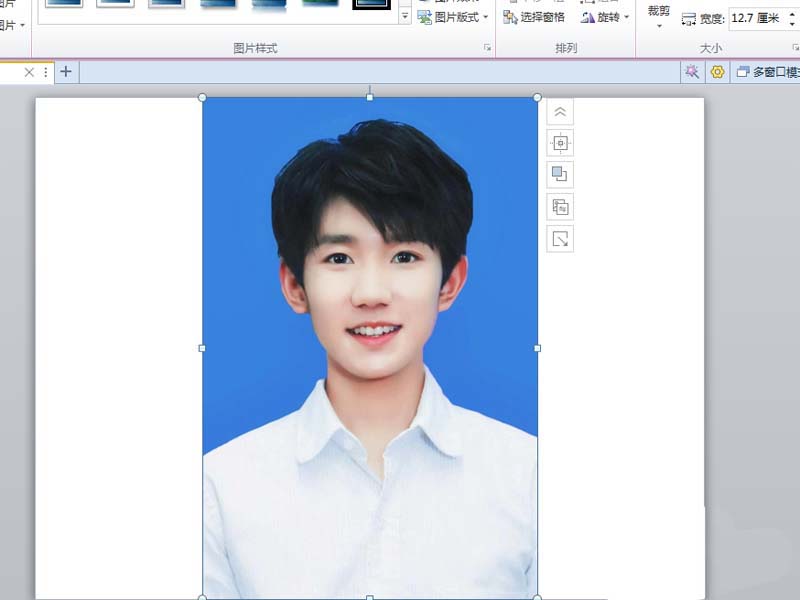
Task: Click the layer order icon beside the photo
Action: (560, 175)
